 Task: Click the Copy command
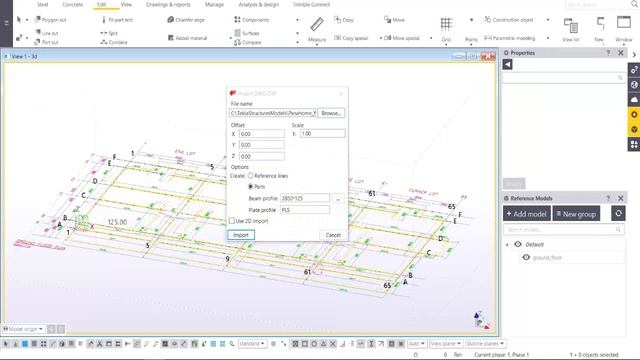click(x=344, y=20)
